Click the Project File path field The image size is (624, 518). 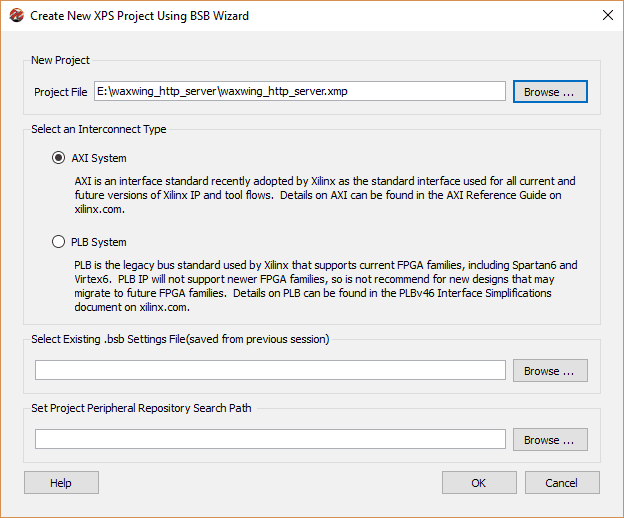(300, 91)
